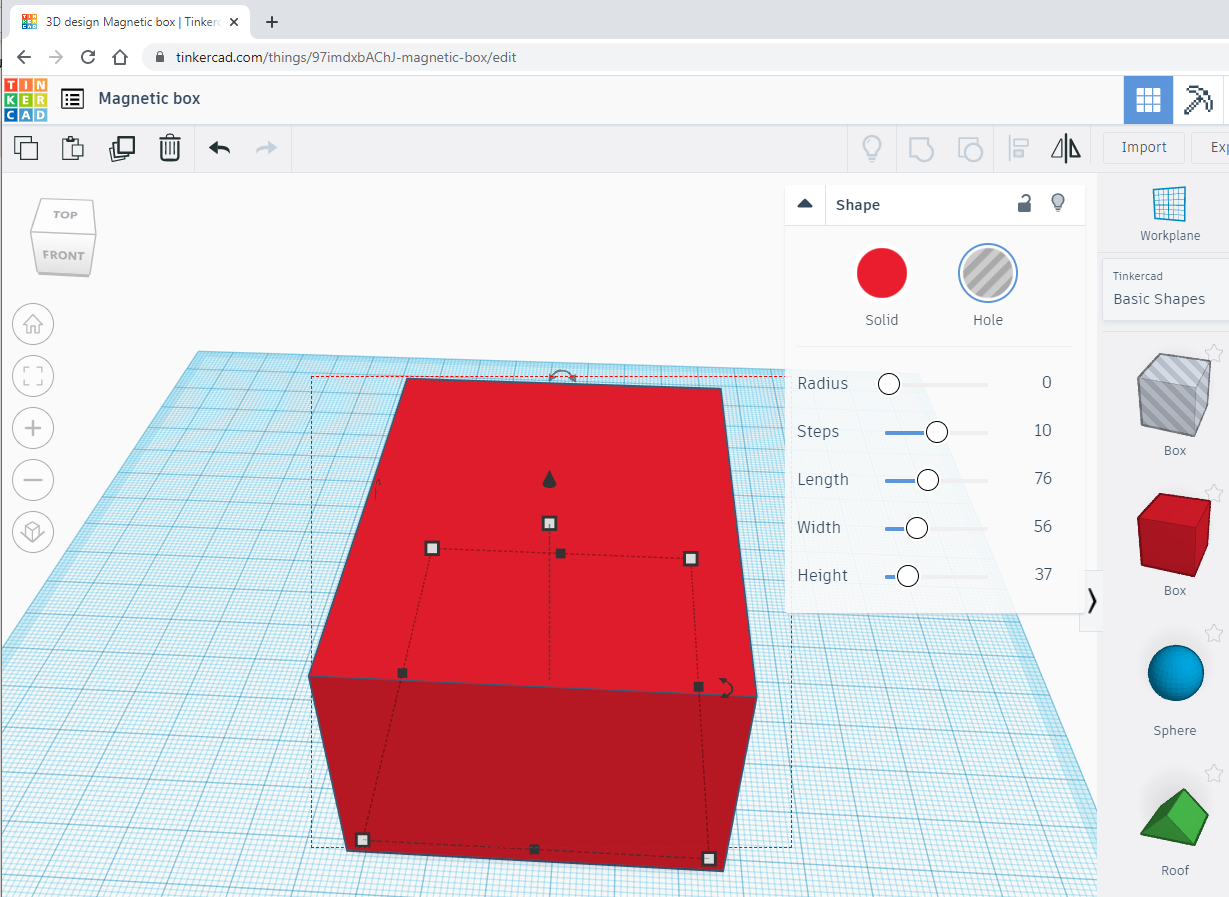Click the Duplicate and repeat icon

click(122, 149)
